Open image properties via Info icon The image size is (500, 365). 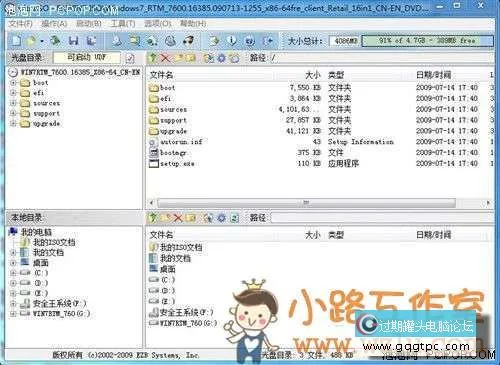[232, 41]
